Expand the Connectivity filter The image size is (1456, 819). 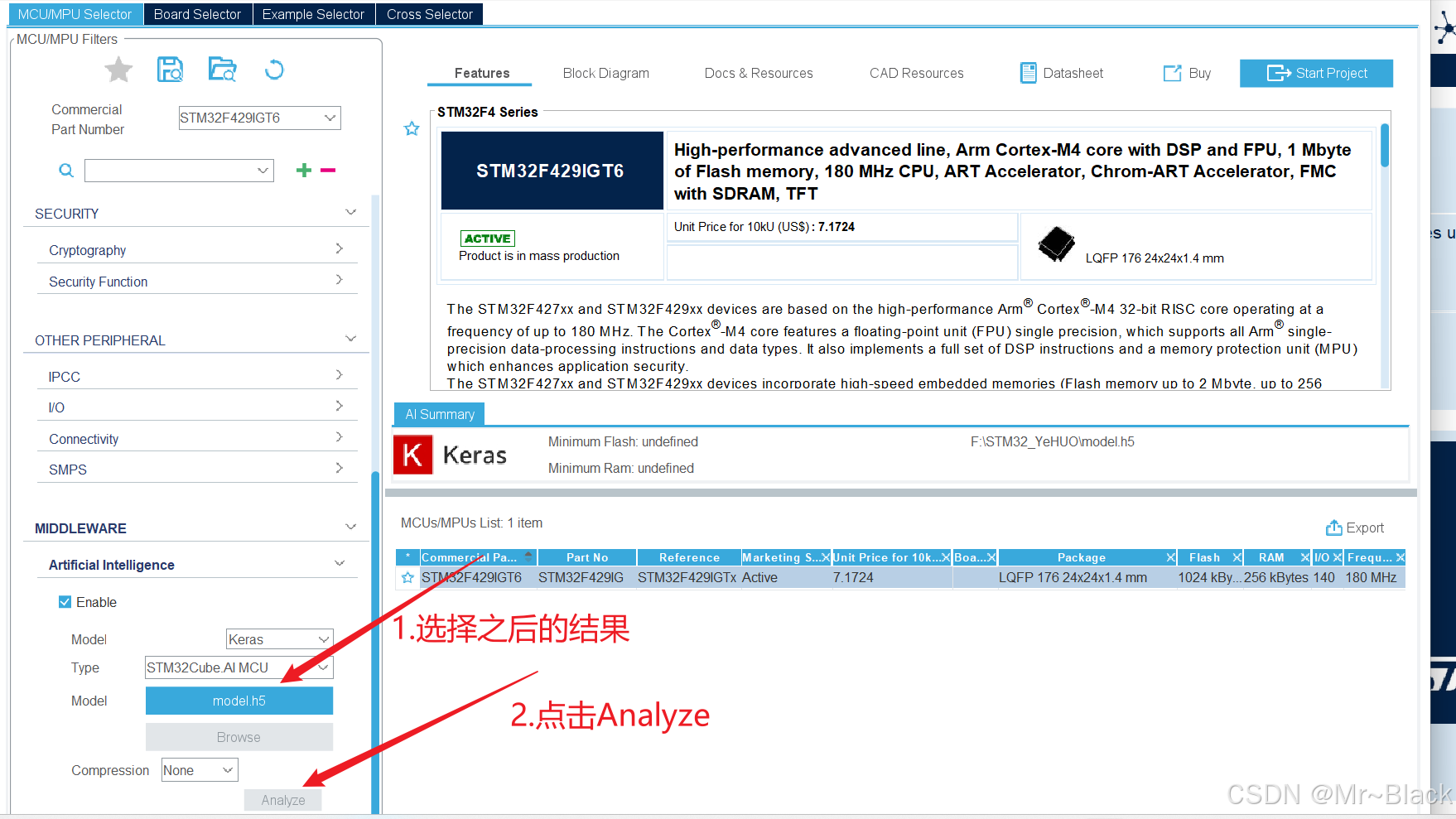pyautogui.click(x=339, y=437)
